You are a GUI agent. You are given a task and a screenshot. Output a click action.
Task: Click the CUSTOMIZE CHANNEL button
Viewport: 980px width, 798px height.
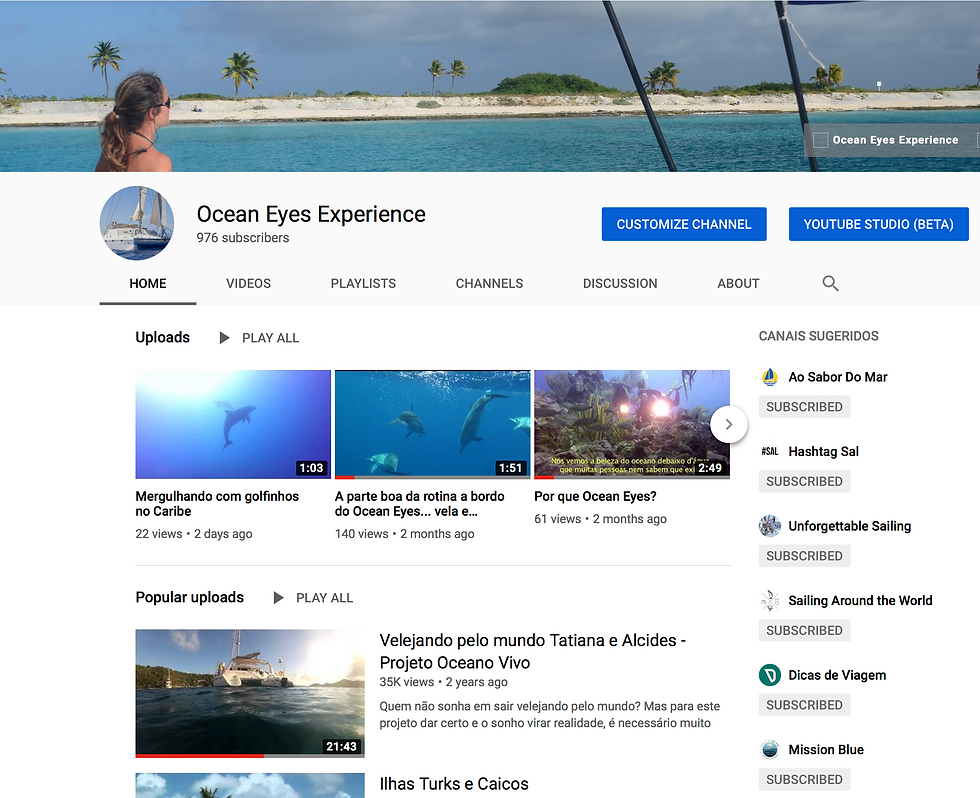pos(684,224)
